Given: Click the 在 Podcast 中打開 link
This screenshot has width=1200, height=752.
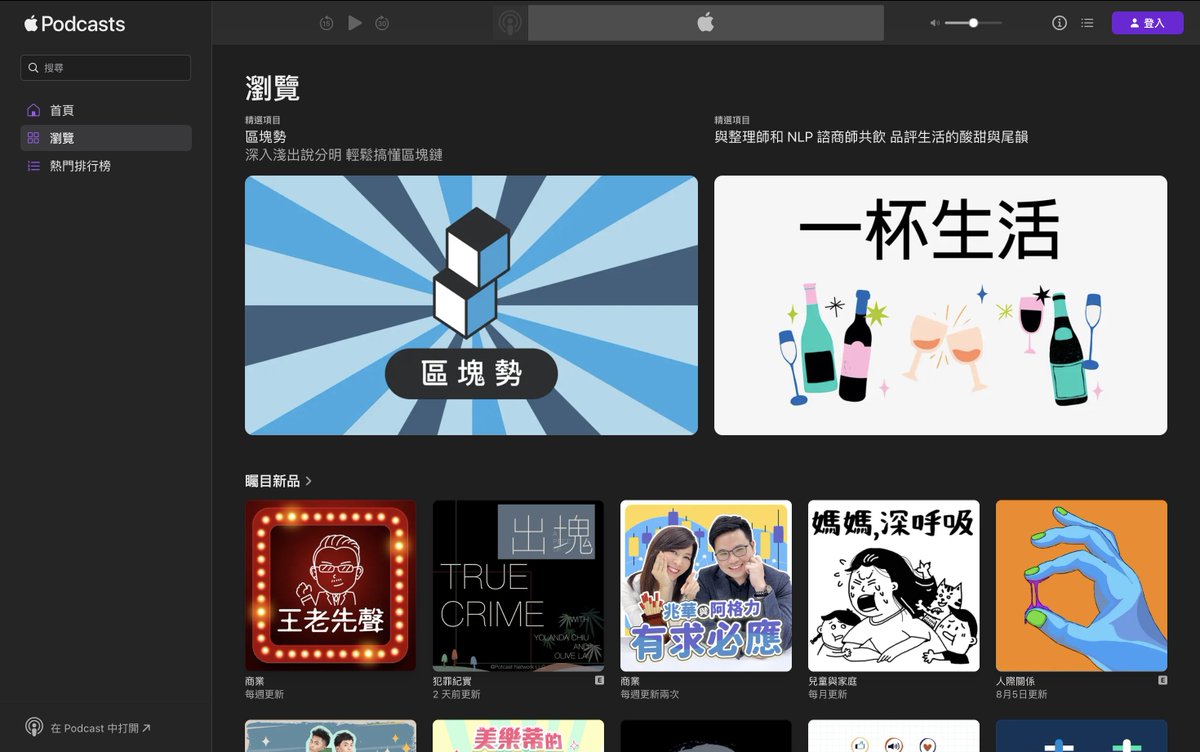Looking at the screenshot, I should (x=87, y=728).
